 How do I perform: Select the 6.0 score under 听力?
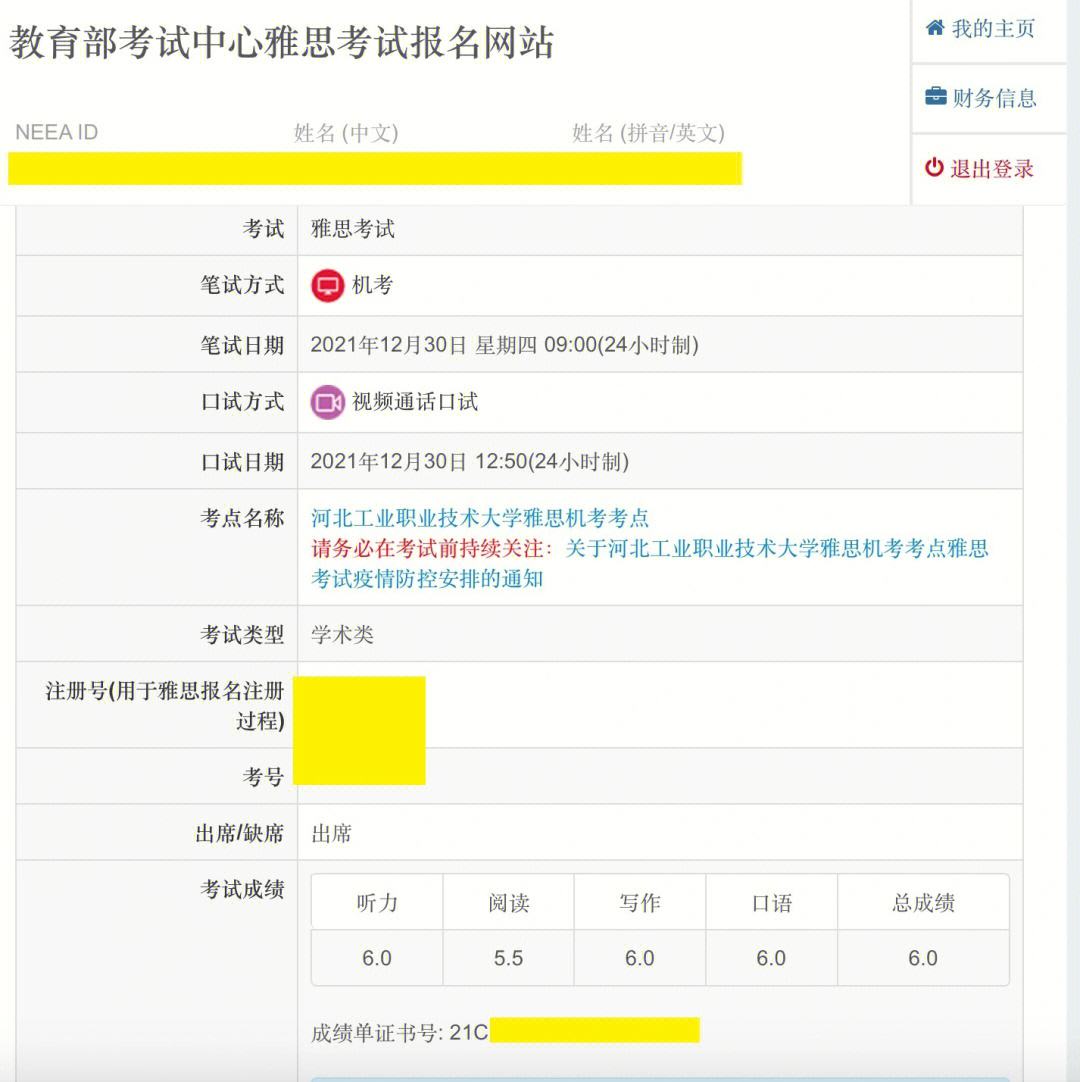coord(377,958)
